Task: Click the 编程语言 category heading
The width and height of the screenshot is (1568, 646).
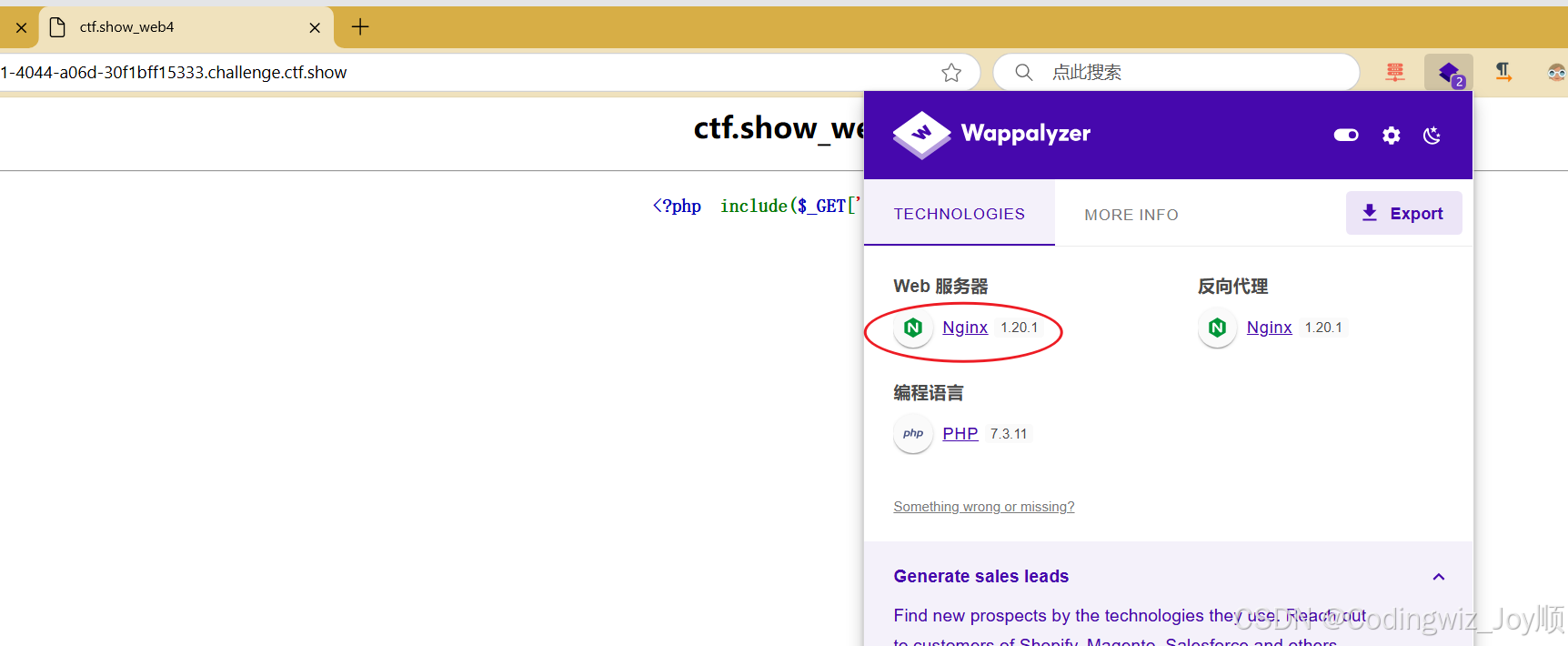Action: click(x=928, y=393)
